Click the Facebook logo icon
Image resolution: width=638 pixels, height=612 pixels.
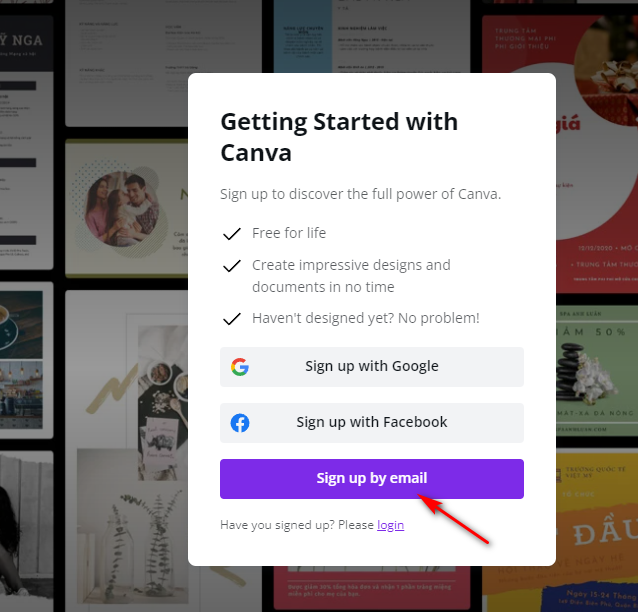coord(240,423)
